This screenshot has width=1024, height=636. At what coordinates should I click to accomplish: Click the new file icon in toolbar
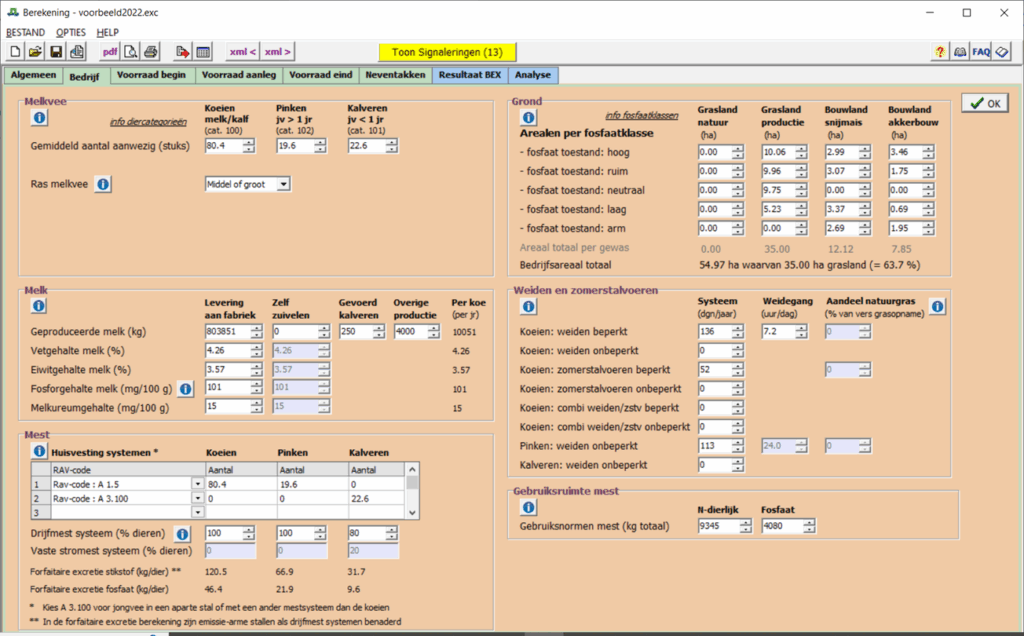click(15, 52)
